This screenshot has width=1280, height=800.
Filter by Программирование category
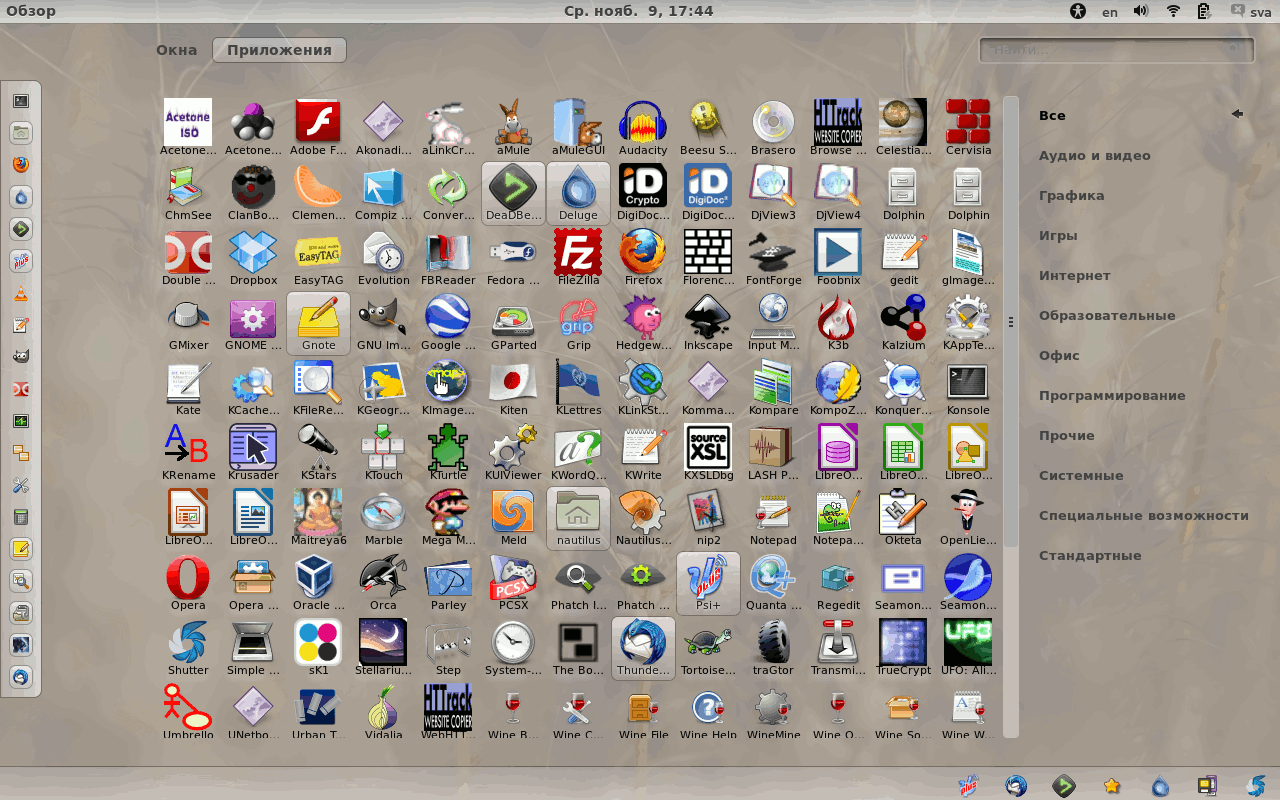tap(1112, 395)
